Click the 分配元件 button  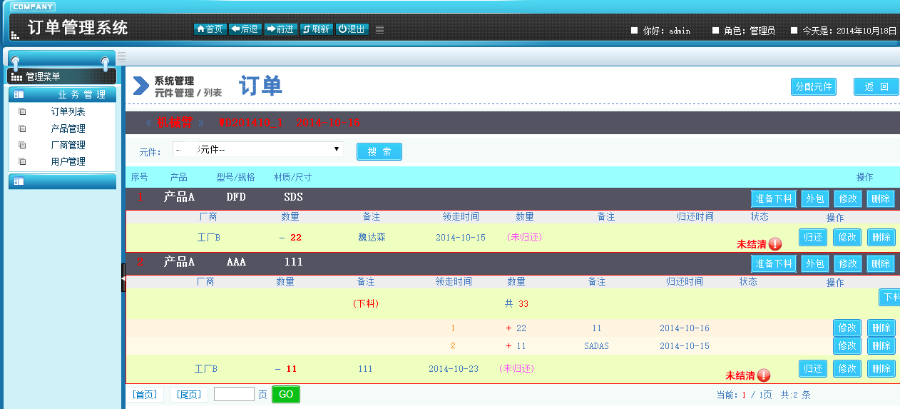pos(813,87)
